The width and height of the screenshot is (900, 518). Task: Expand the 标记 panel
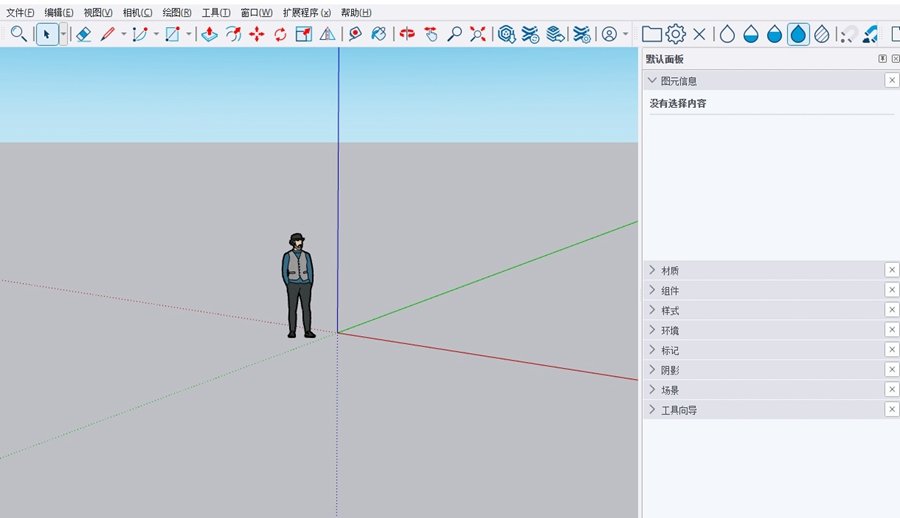click(x=652, y=350)
